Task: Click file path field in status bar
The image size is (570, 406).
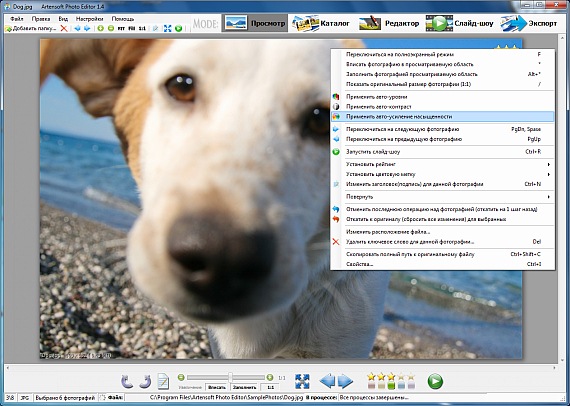Action: pyautogui.click(x=214, y=398)
